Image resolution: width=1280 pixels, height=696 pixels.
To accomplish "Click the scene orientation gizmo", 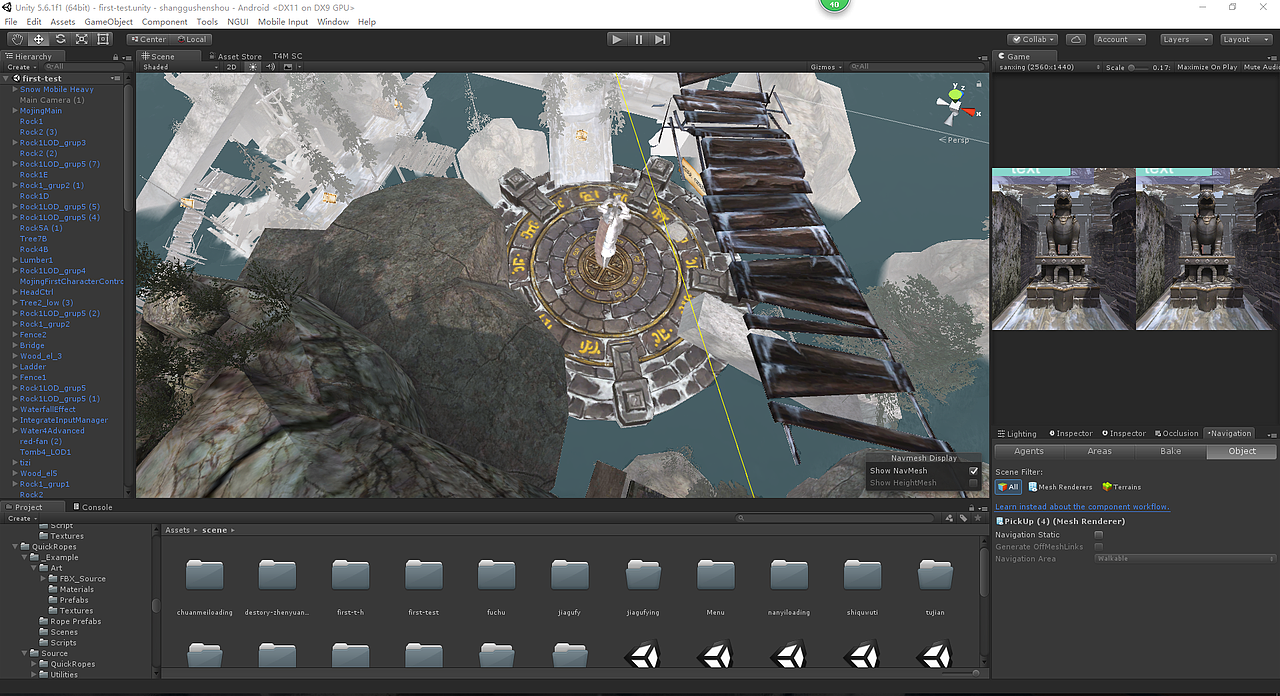I will tap(956, 105).
